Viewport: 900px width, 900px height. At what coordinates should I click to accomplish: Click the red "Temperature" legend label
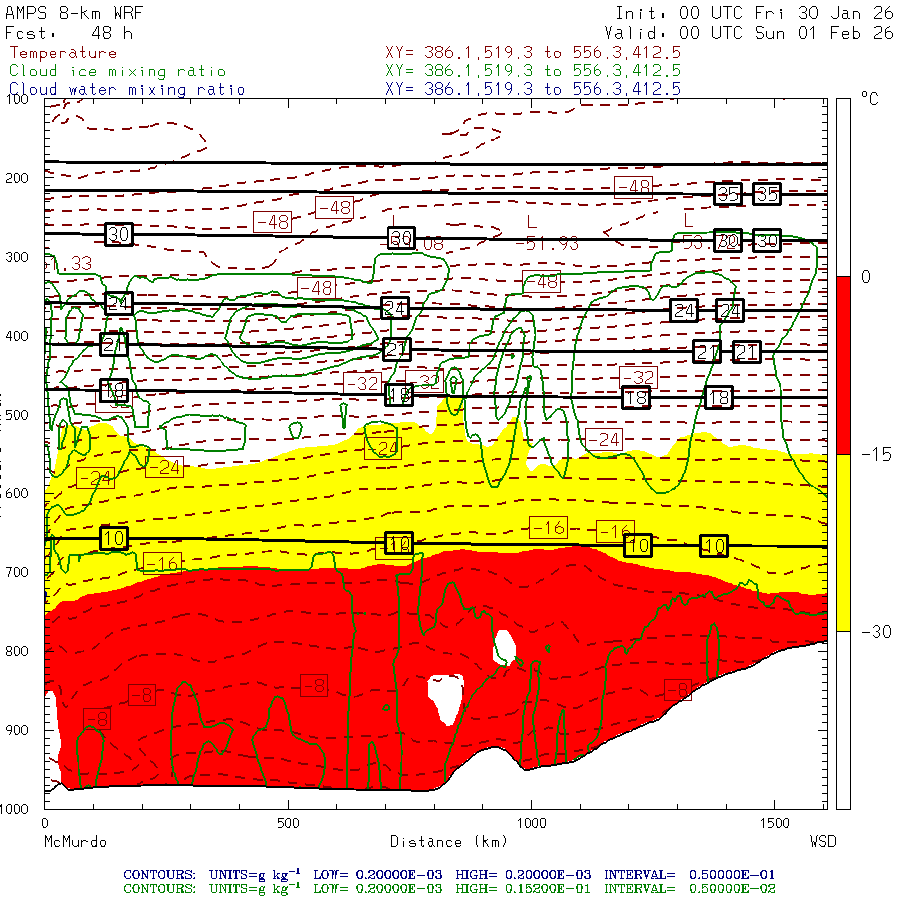(63, 53)
